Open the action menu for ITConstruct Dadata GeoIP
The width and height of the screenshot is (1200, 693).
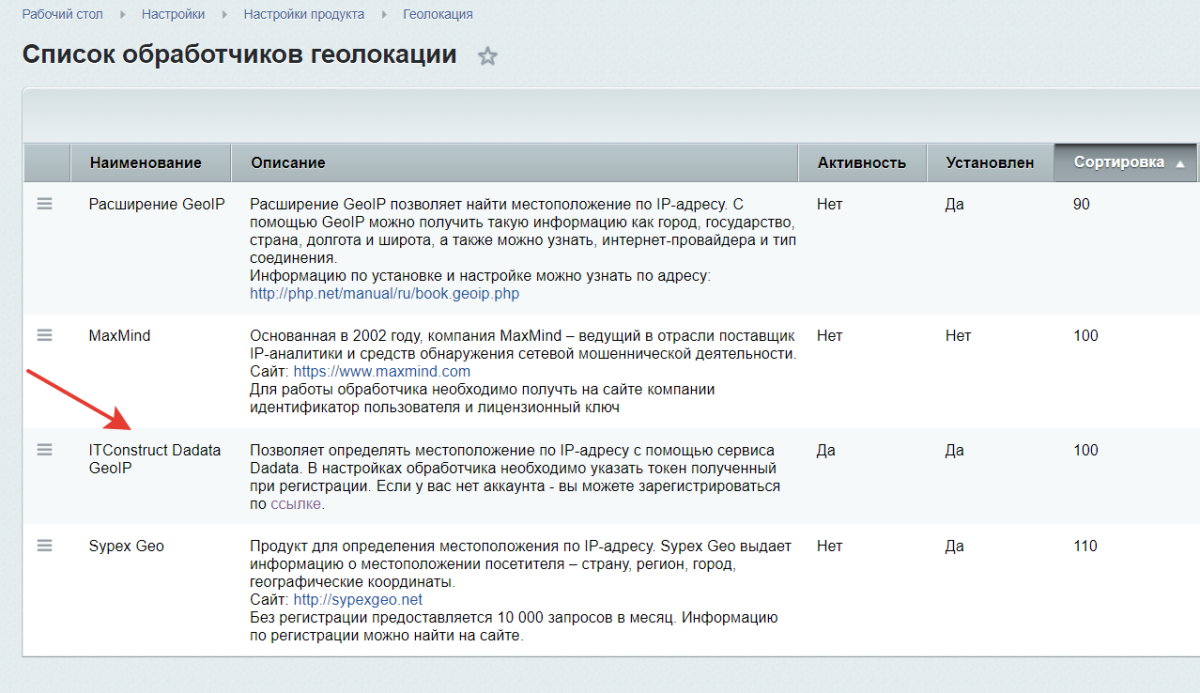pyautogui.click(x=44, y=449)
